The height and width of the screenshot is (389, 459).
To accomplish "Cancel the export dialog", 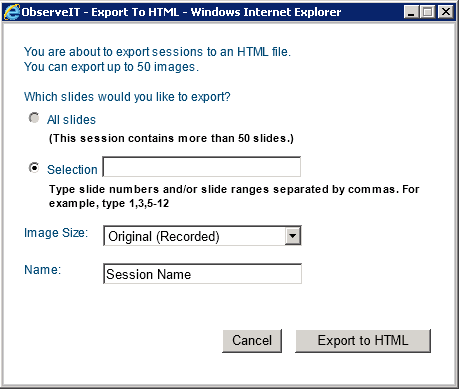I will [x=252, y=341].
